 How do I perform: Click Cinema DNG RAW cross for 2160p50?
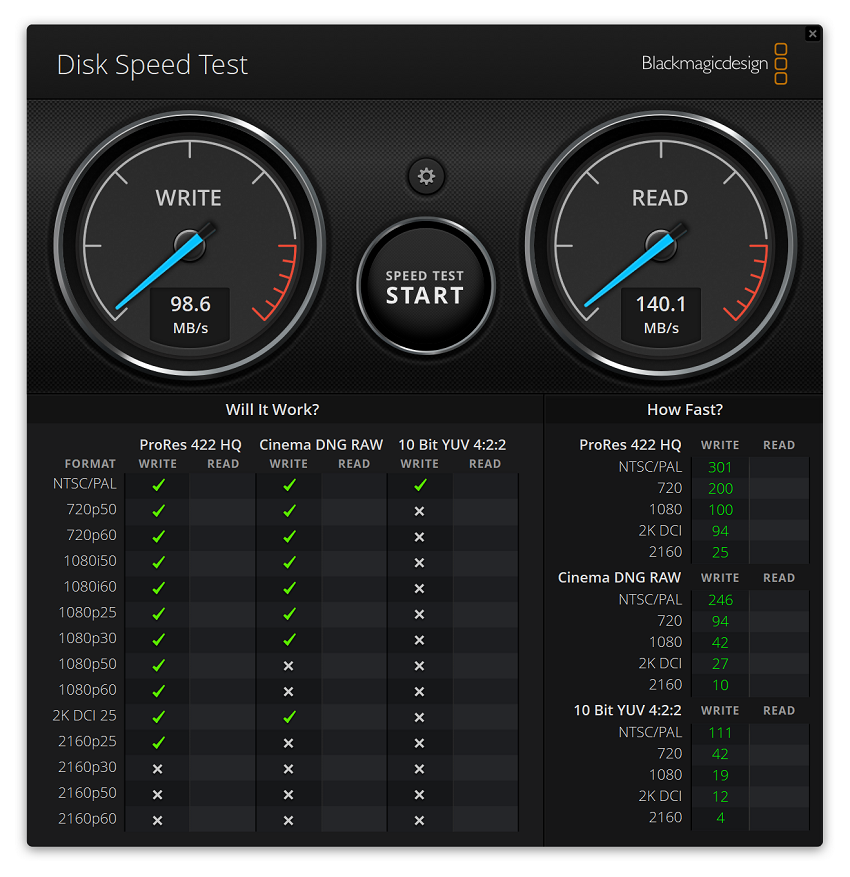coord(289,794)
